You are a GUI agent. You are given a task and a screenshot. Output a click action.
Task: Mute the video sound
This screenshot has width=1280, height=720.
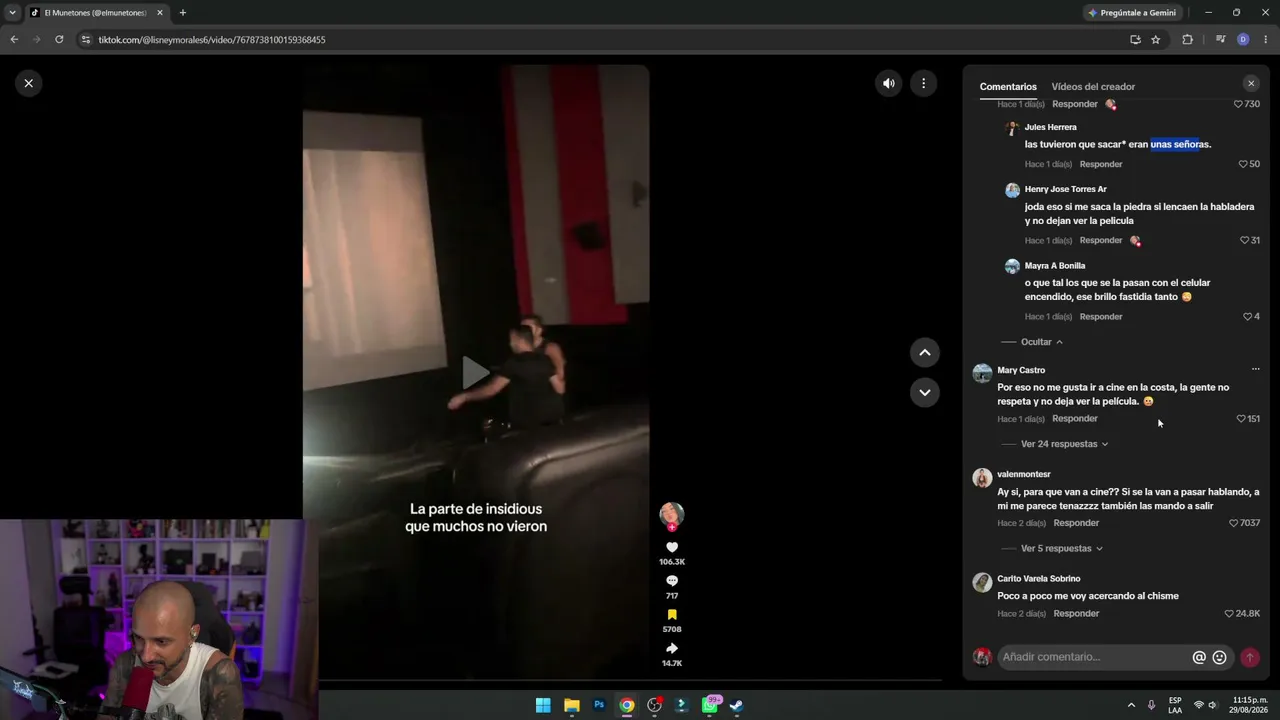point(888,83)
